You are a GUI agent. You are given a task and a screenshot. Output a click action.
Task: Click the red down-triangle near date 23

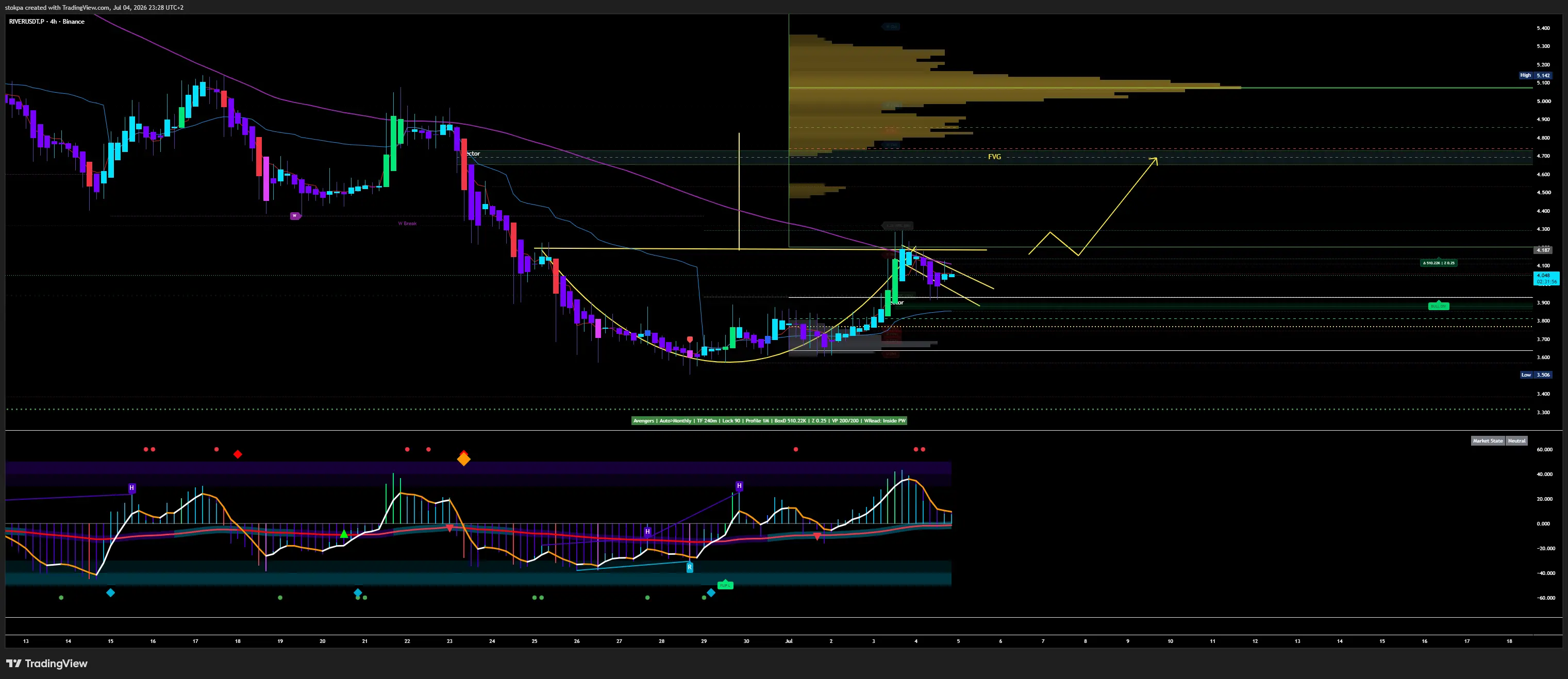click(x=449, y=528)
